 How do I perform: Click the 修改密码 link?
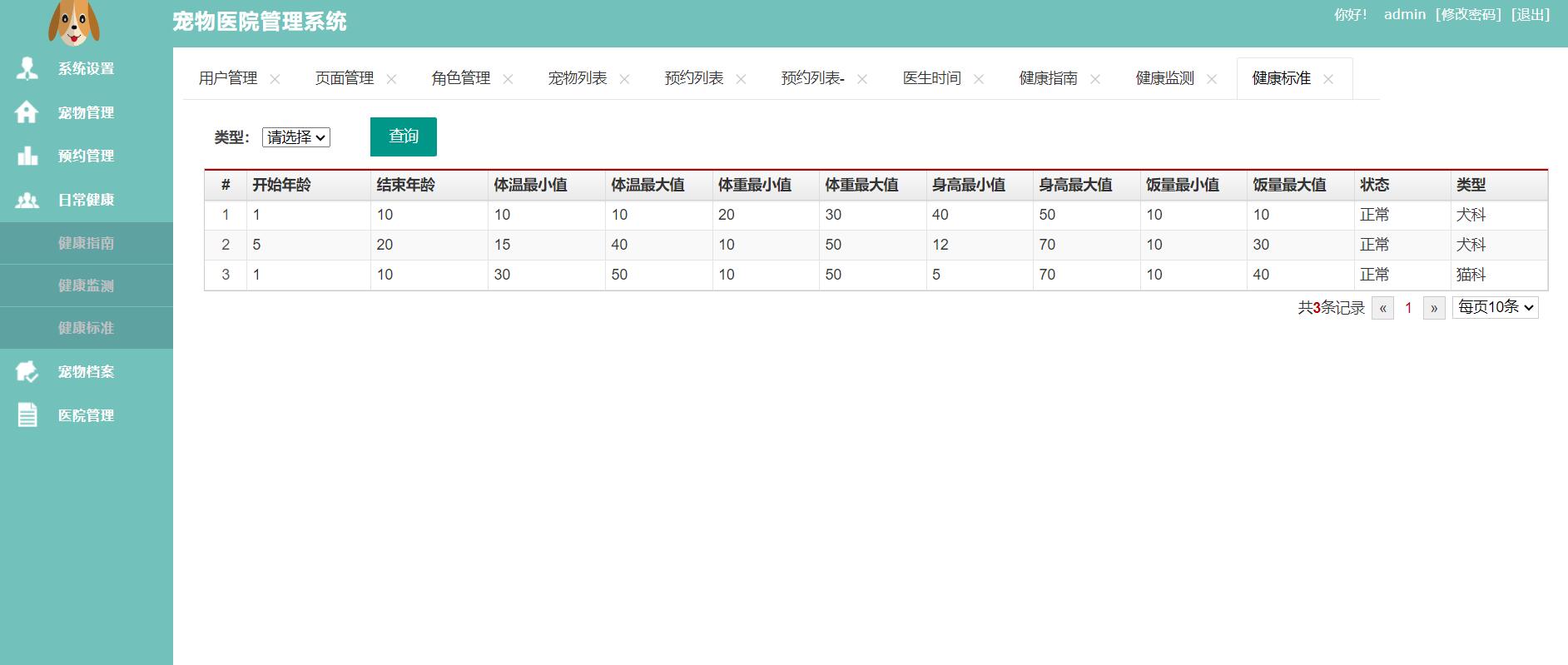(x=1469, y=14)
